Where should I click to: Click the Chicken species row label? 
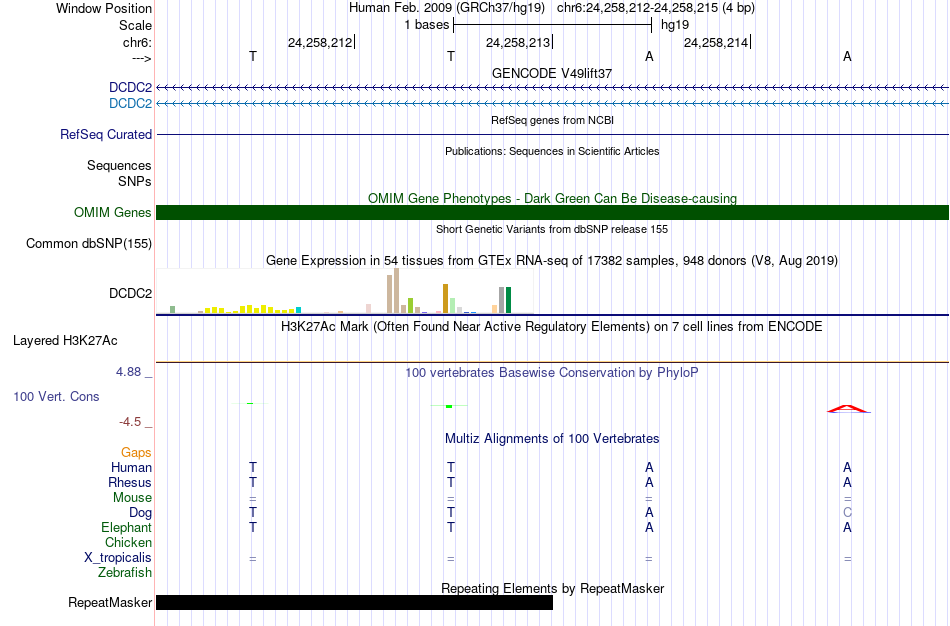coord(128,542)
